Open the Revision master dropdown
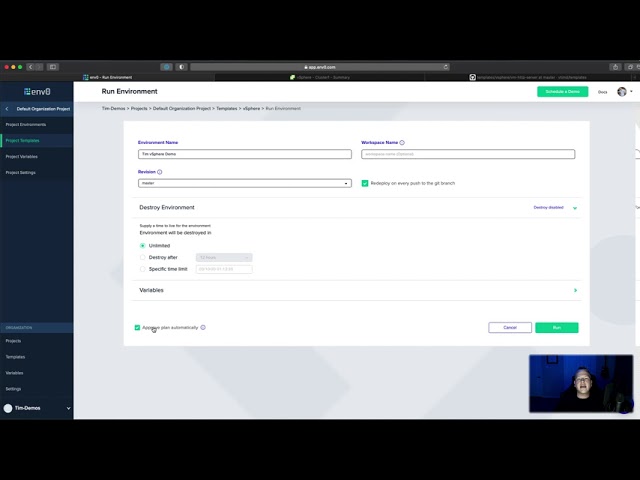The height and width of the screenshot is (480, 640). tap(244, 183)
